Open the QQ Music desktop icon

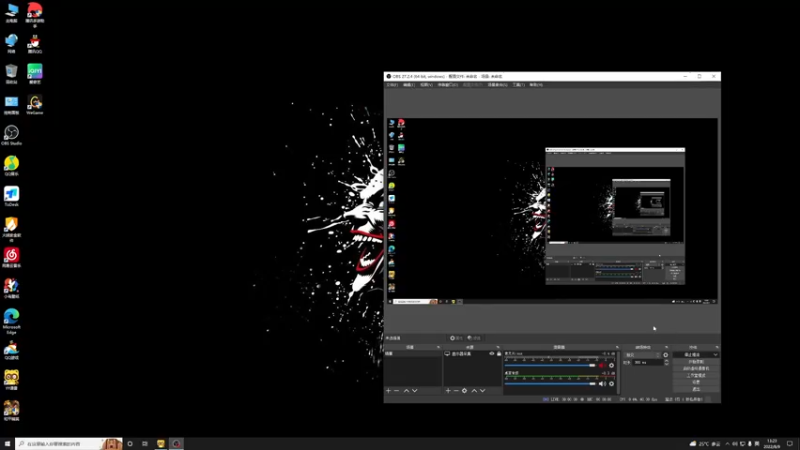[x=11, y=166]
